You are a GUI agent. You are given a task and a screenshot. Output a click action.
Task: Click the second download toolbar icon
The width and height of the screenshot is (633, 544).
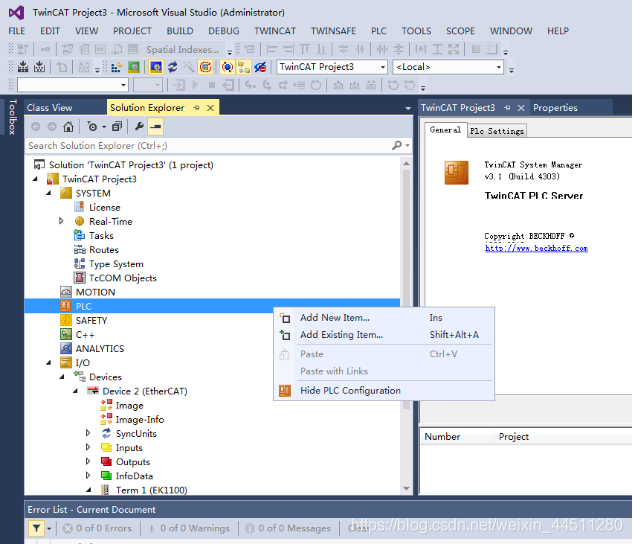[39, 67]
